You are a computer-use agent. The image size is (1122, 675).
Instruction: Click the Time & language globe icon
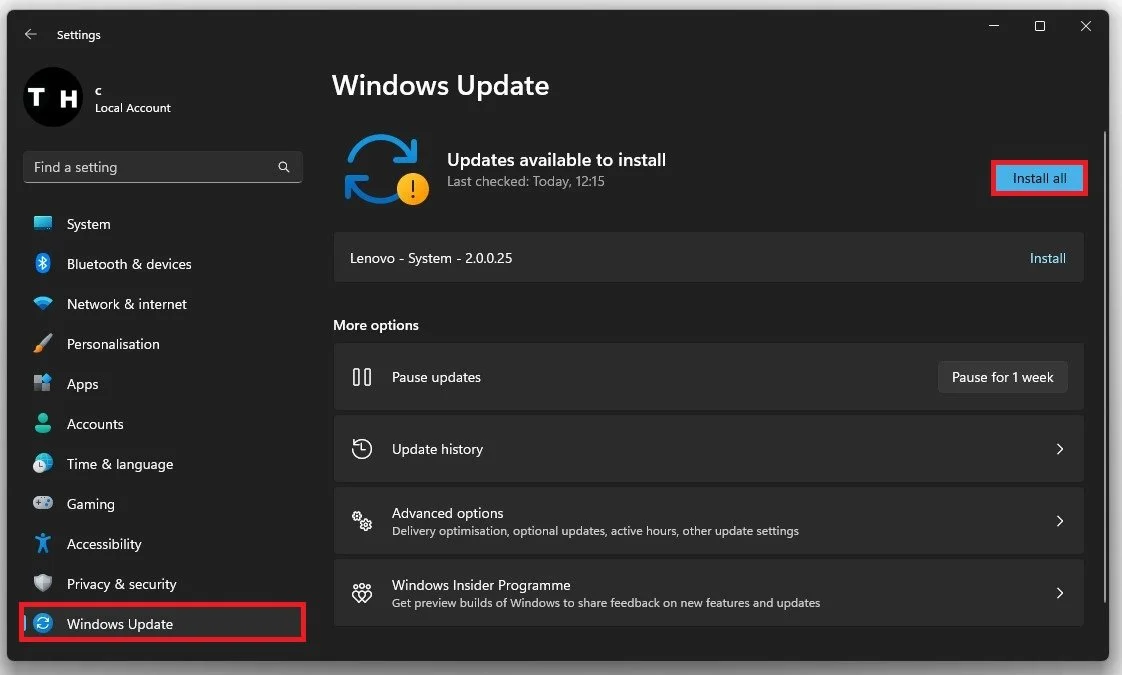[43, 463]
